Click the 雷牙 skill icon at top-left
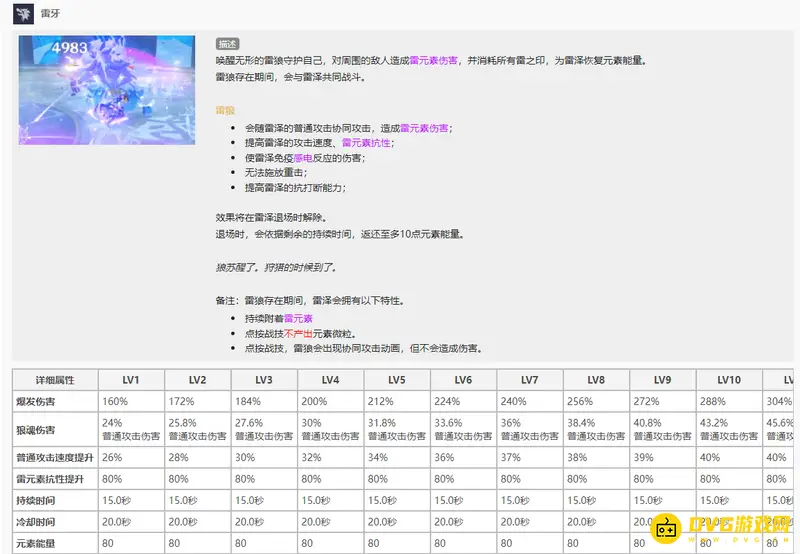Screen dimensions: 800x554 coord(22,13)
